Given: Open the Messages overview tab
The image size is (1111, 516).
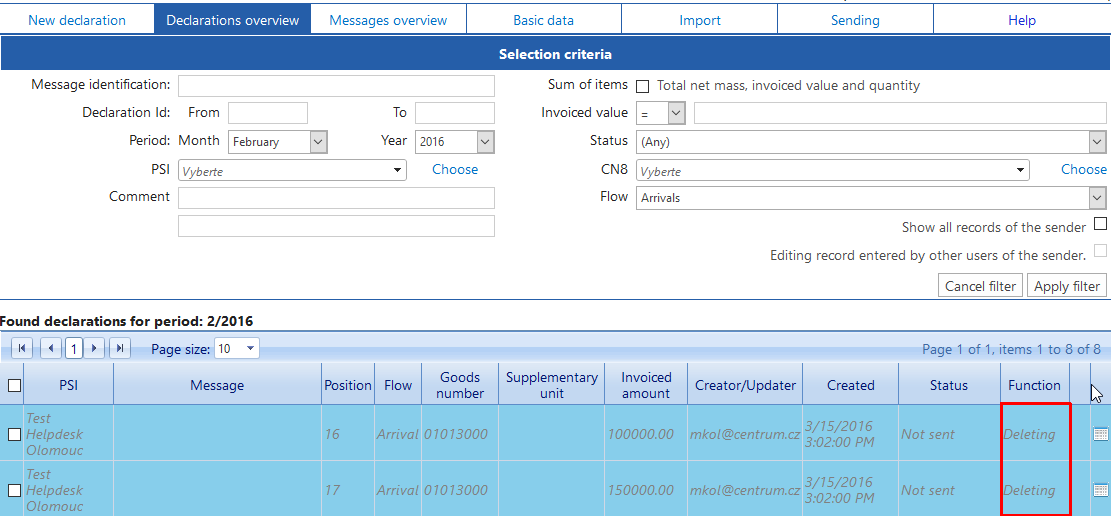Looking at the screenshot, I should coord(388,20).
